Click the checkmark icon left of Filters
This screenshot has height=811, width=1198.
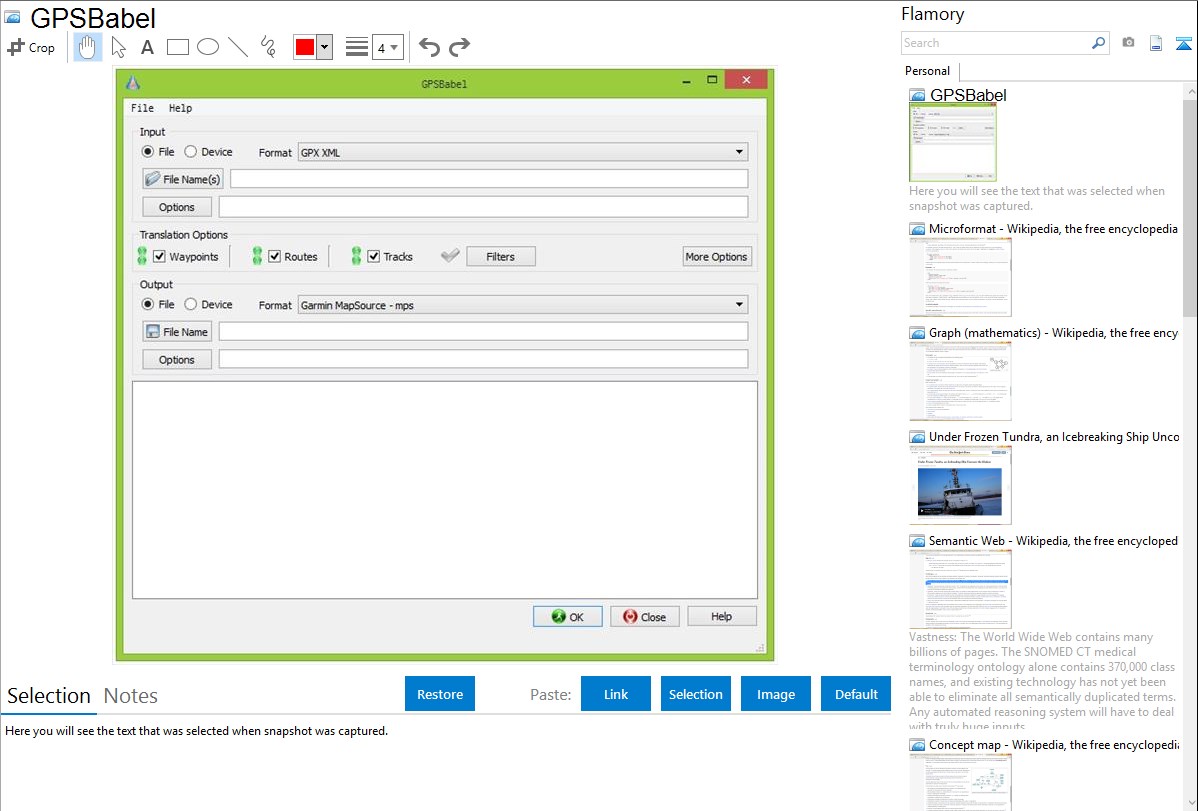tap(450, 255)
